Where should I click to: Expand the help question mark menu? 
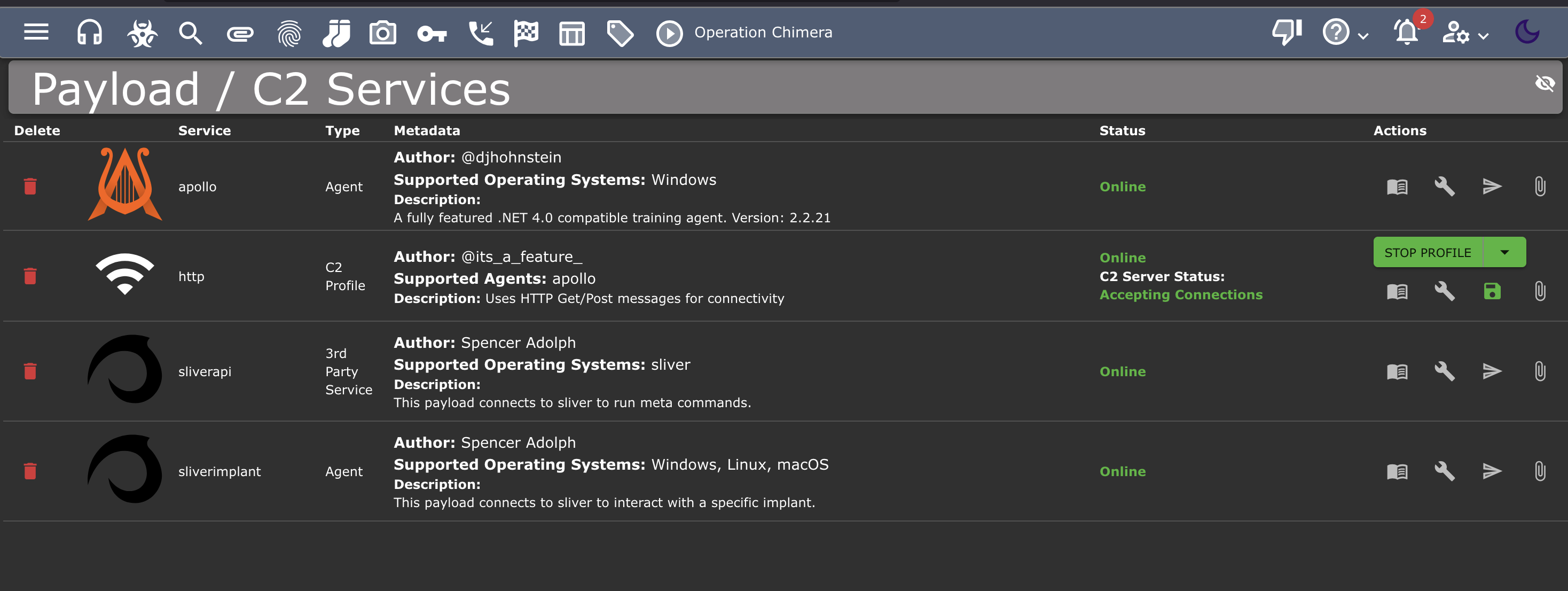pos(1345,32)
